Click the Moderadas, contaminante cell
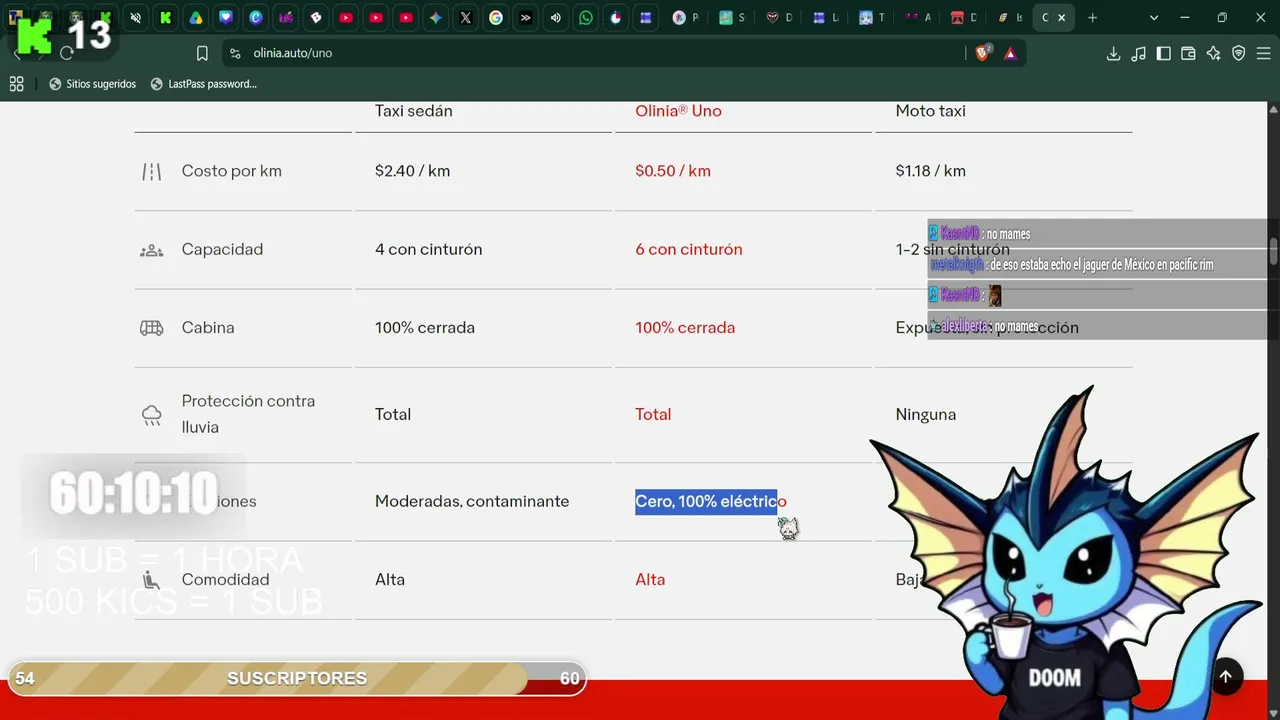Image resolution: width=1280 pixels, height=720 pixels. (x=472, y=501)
